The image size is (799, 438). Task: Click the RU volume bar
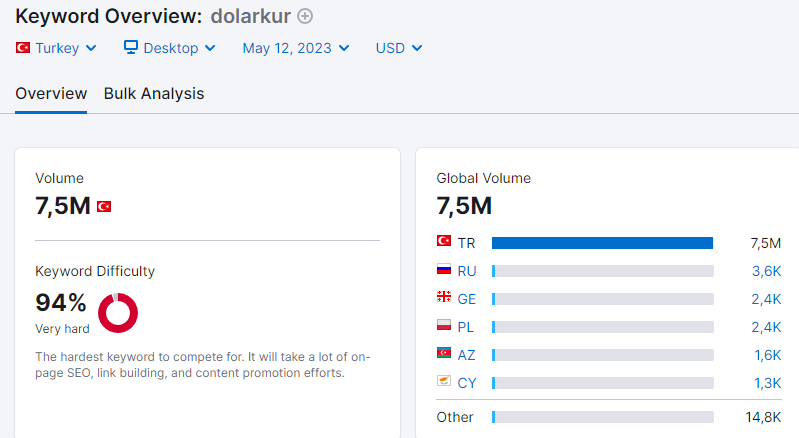[x=602, y=271]
